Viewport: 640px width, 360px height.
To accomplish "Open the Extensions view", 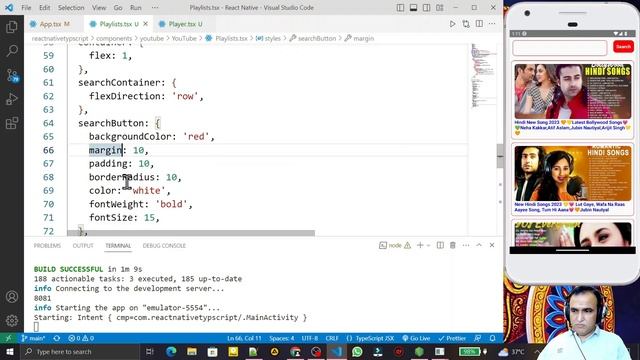I will tap(12, 123).
